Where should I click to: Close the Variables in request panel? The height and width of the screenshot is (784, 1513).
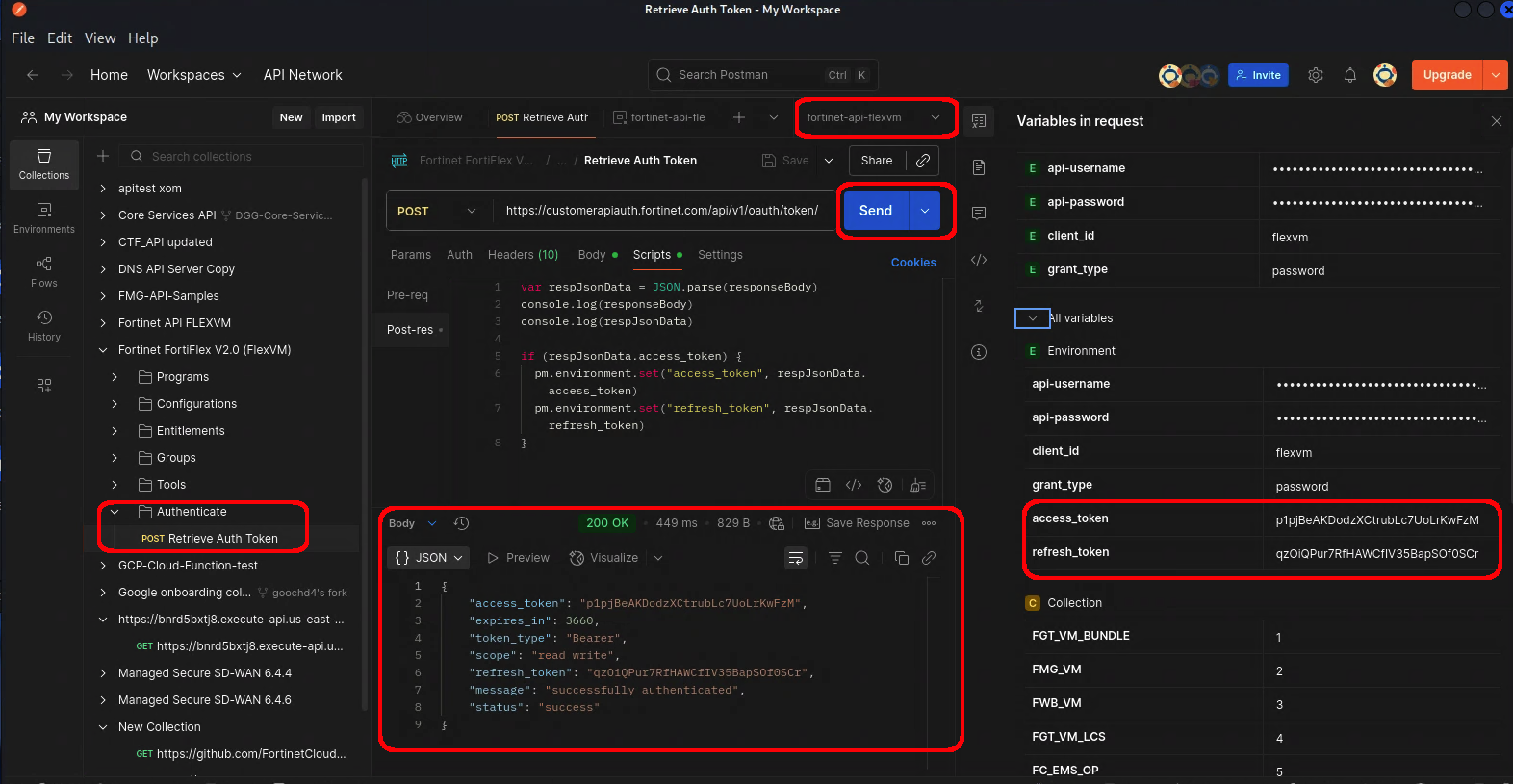click(1496, 121)
